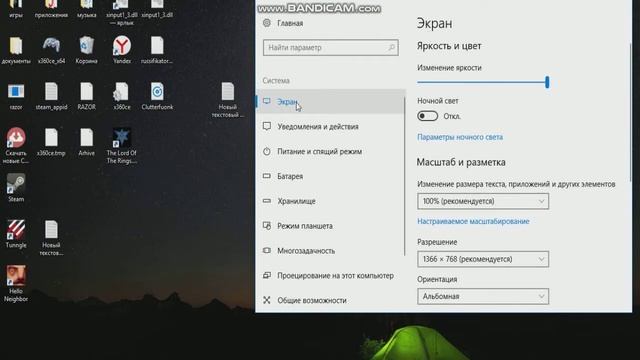Open Проецирование на этот компьютер settings
Screen dimensions: 640x360
(x=330, y=276)
